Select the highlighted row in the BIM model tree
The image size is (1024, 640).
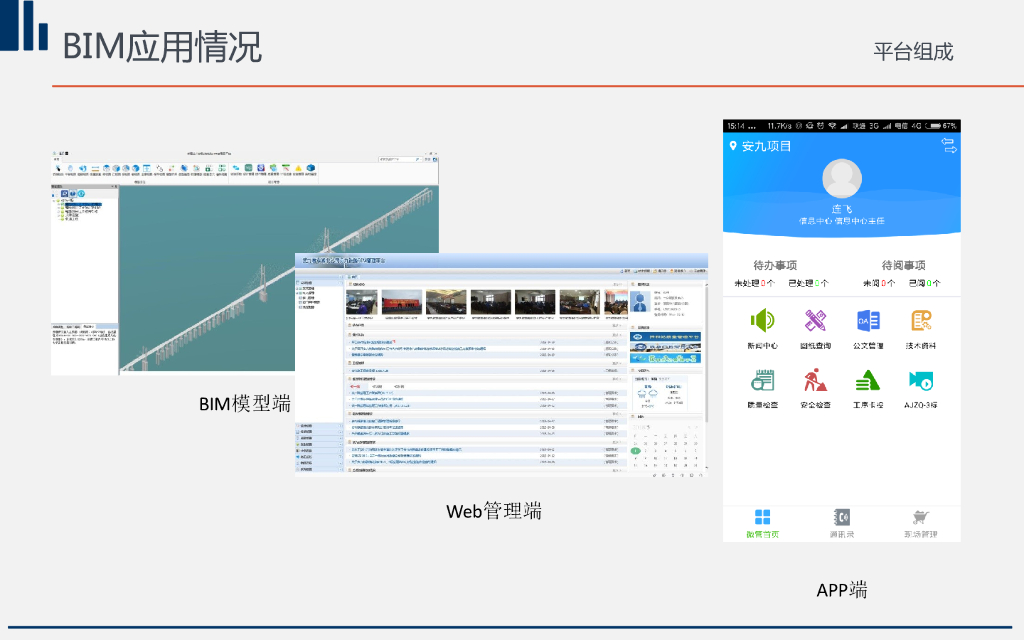point(83,204)
